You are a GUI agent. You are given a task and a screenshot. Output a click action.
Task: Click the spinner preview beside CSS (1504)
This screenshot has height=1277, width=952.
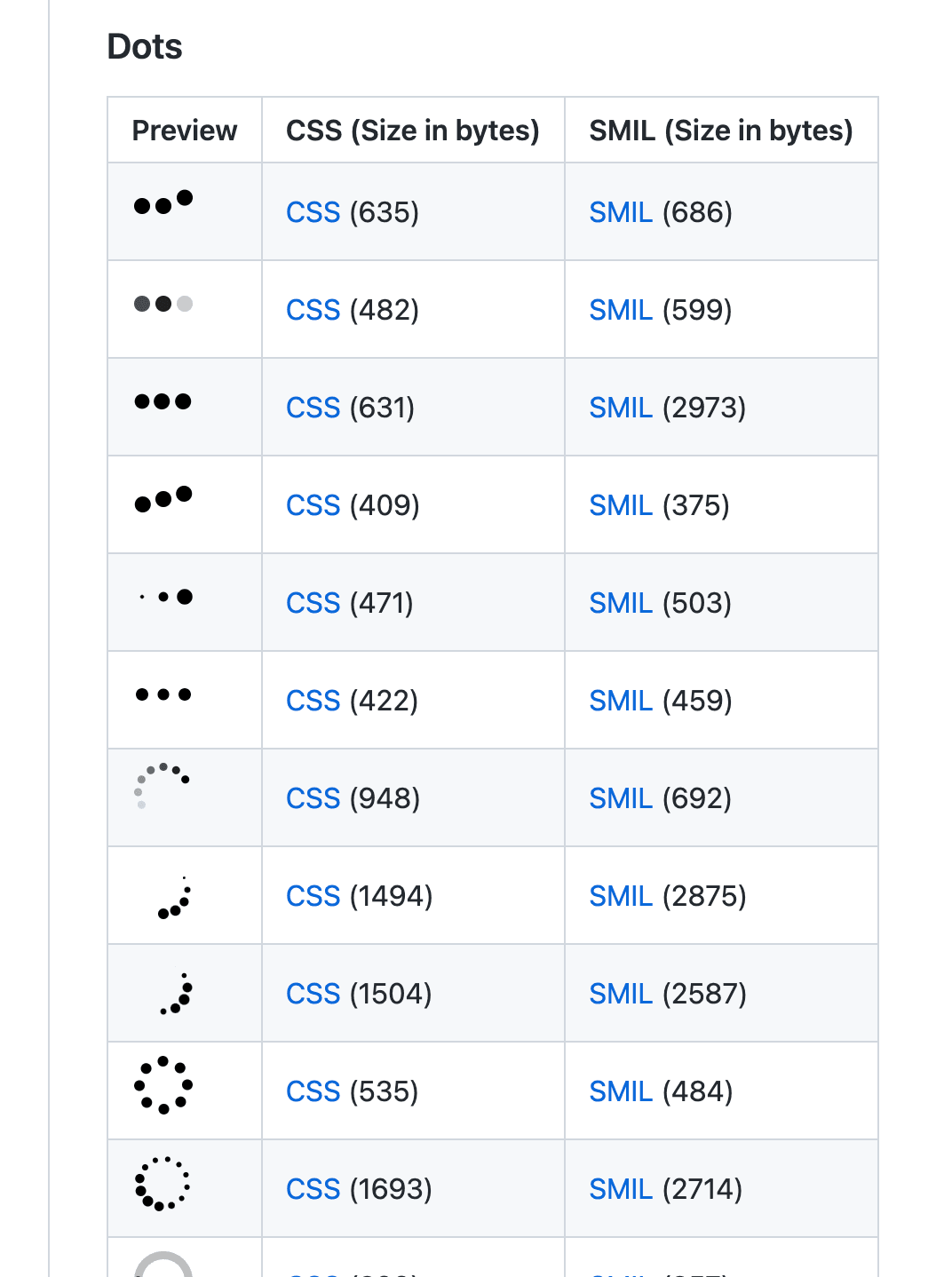point(176,995)
